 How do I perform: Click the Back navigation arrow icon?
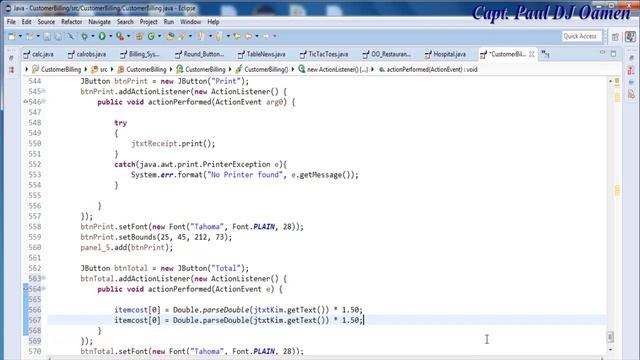tap(248, 36)
